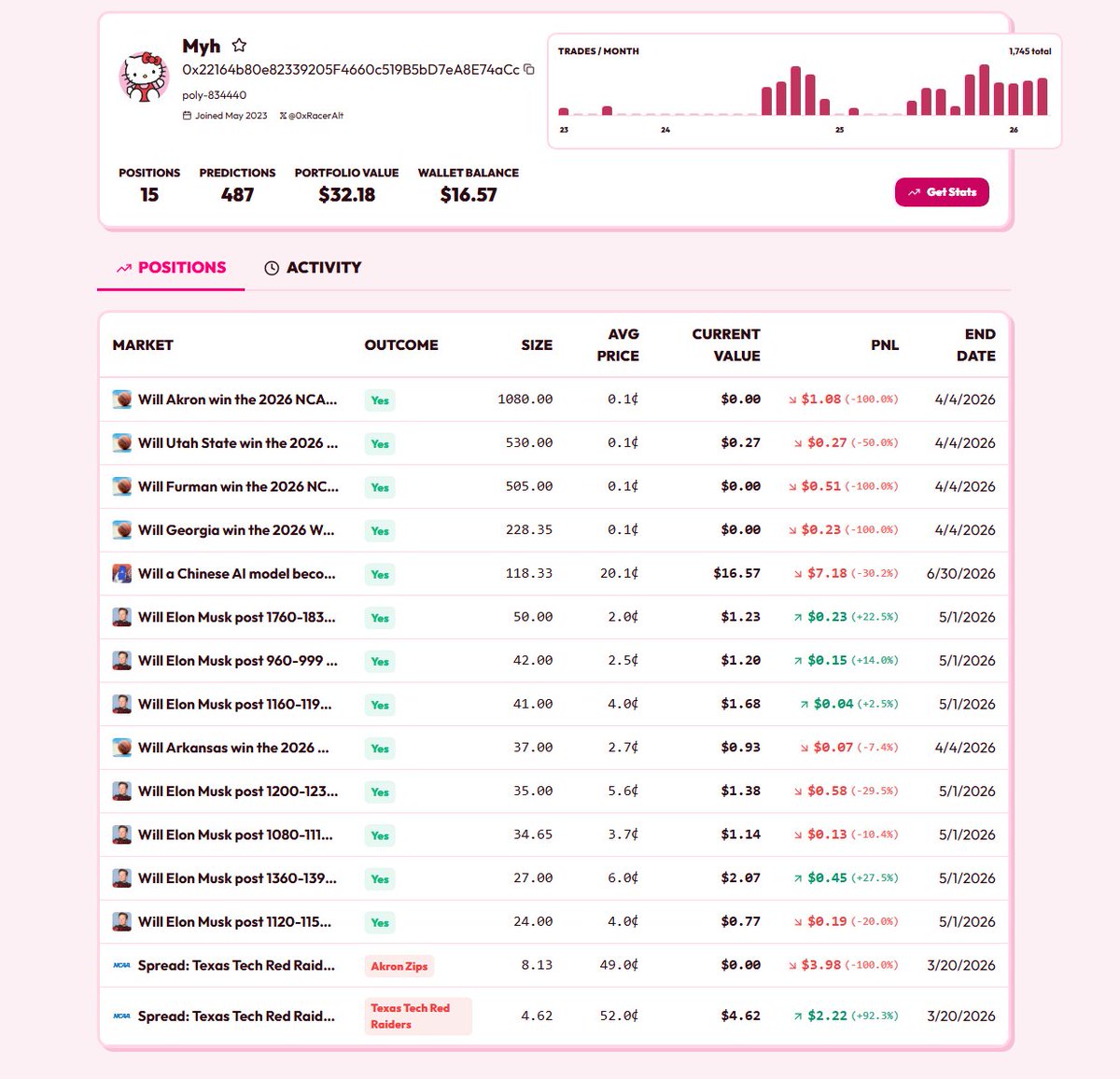1120x1079 pixels.
Task: Open the 'Will Arkansas win the 2026' market
Action: [233, 748]
